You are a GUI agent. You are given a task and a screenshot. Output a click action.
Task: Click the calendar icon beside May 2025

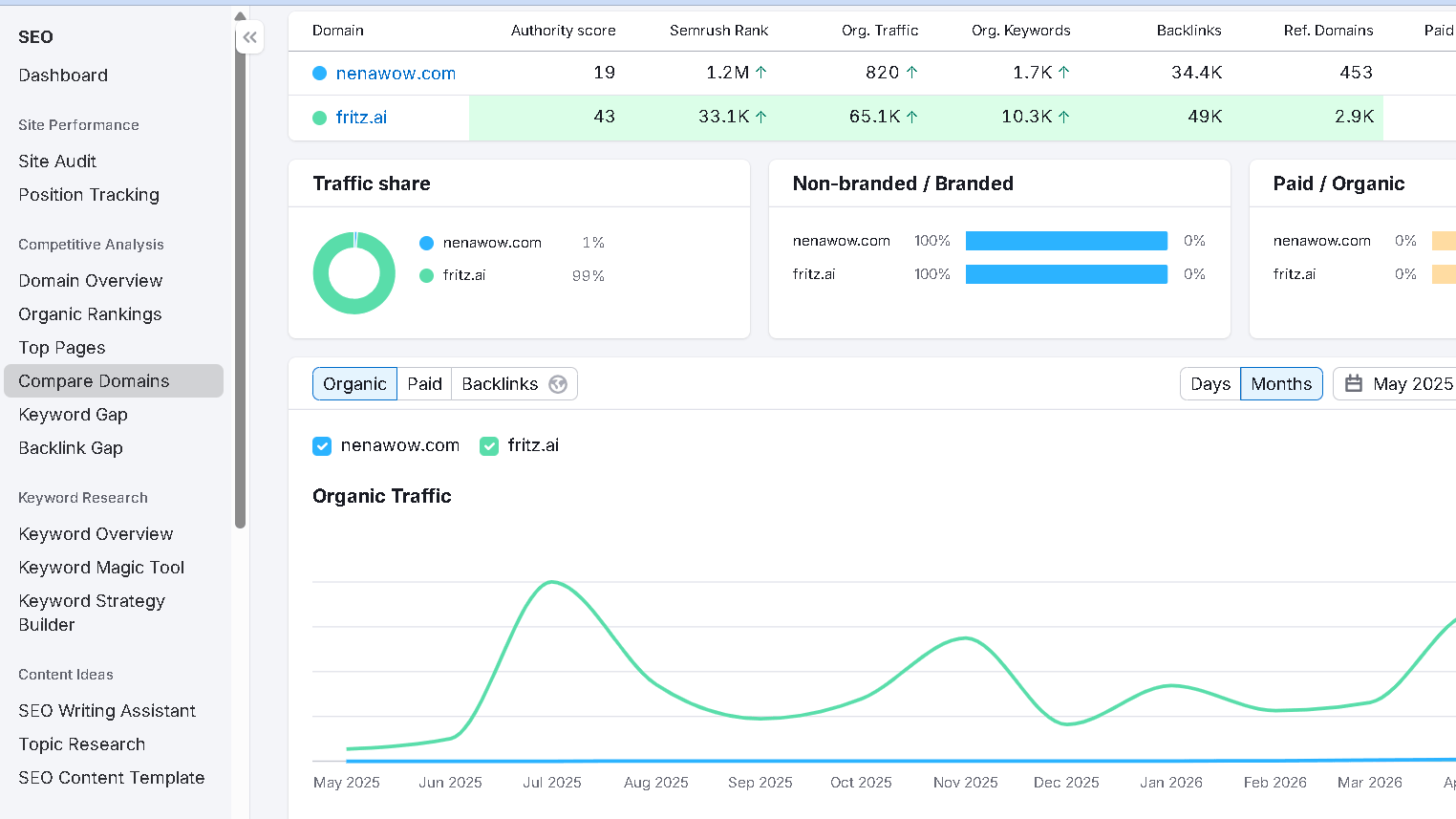tap(1353, 383)
